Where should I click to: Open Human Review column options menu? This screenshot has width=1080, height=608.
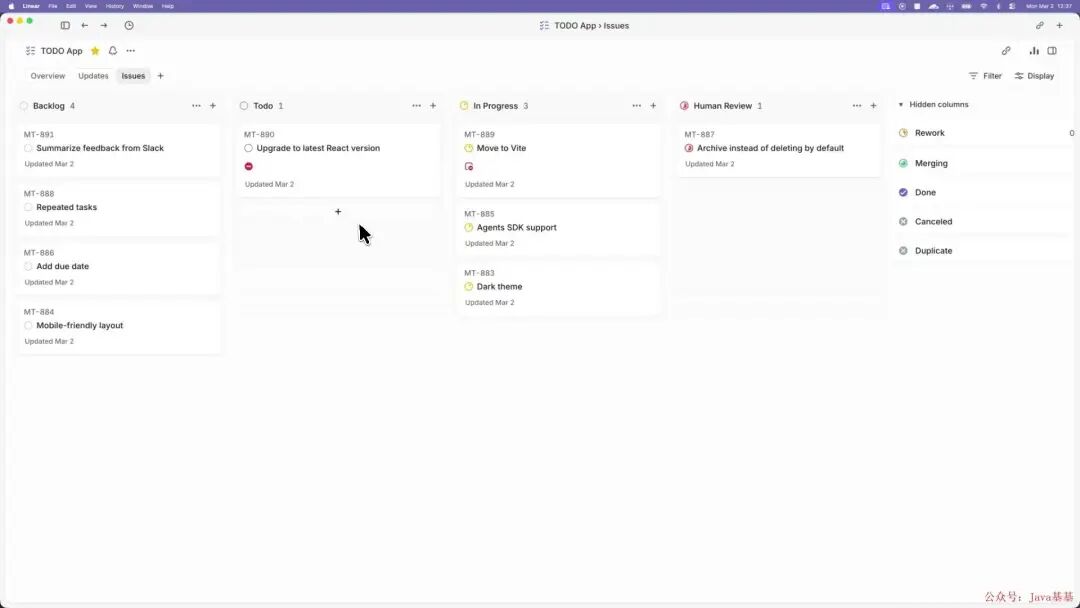[857, 106]
